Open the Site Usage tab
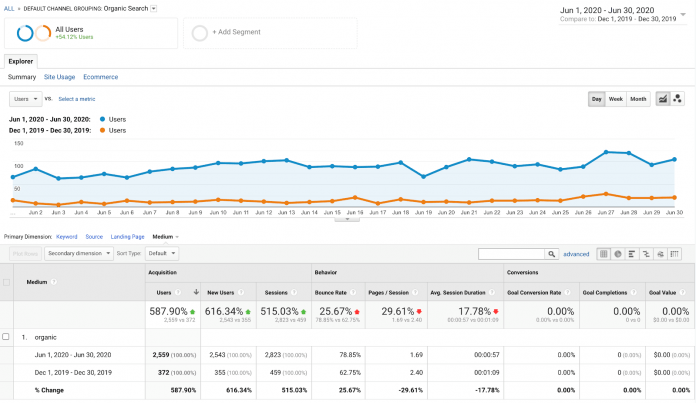 pyautogui.click(x=59, y=77)
